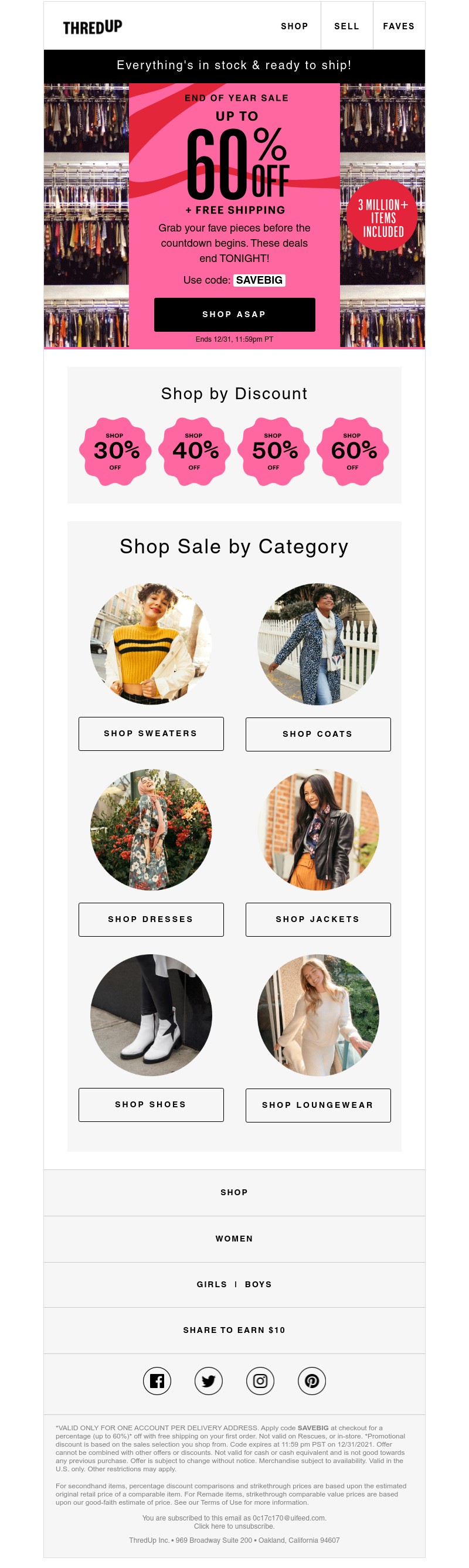Screen dimensions: 469x1568
Task: Click the Shop Sweaters button
Action: point(151,734)
